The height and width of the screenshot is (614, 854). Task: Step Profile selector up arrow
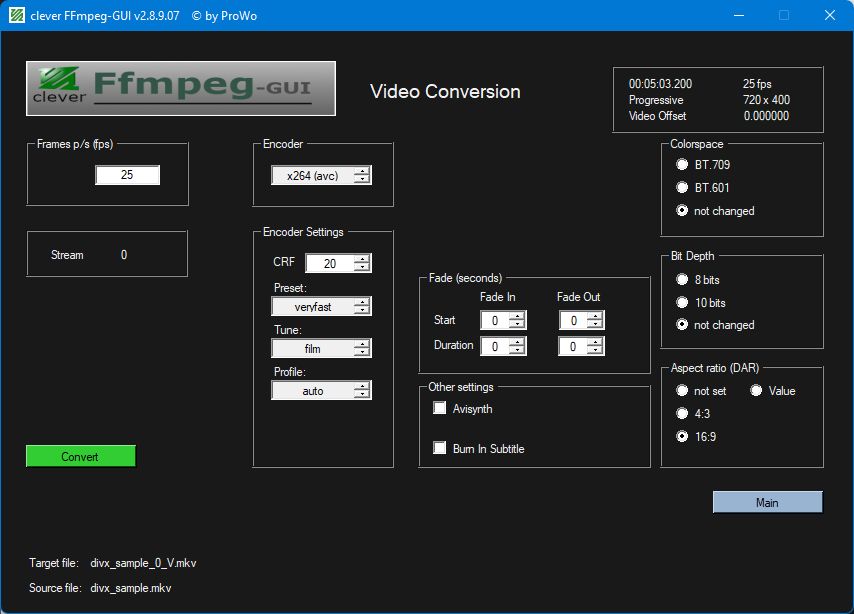pyautogui.click(x=362, y=386)
